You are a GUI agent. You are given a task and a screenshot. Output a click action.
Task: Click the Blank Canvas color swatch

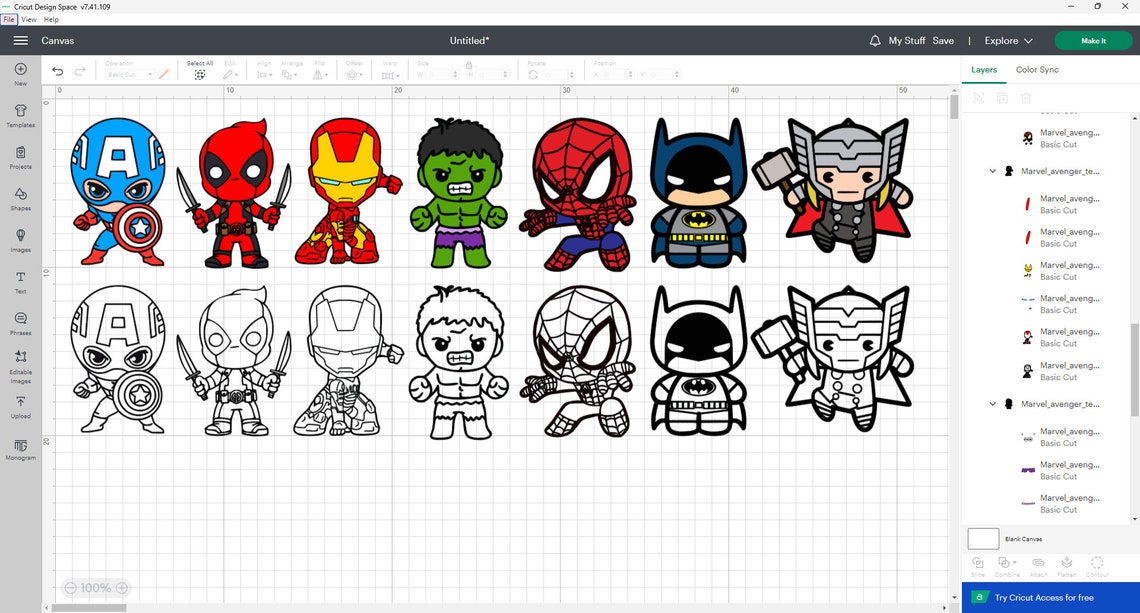pos(982,538)
